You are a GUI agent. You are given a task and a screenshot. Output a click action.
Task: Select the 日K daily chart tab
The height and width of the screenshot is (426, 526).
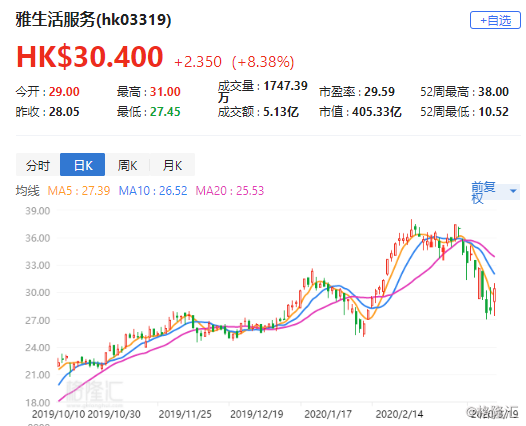pos(83,165)
